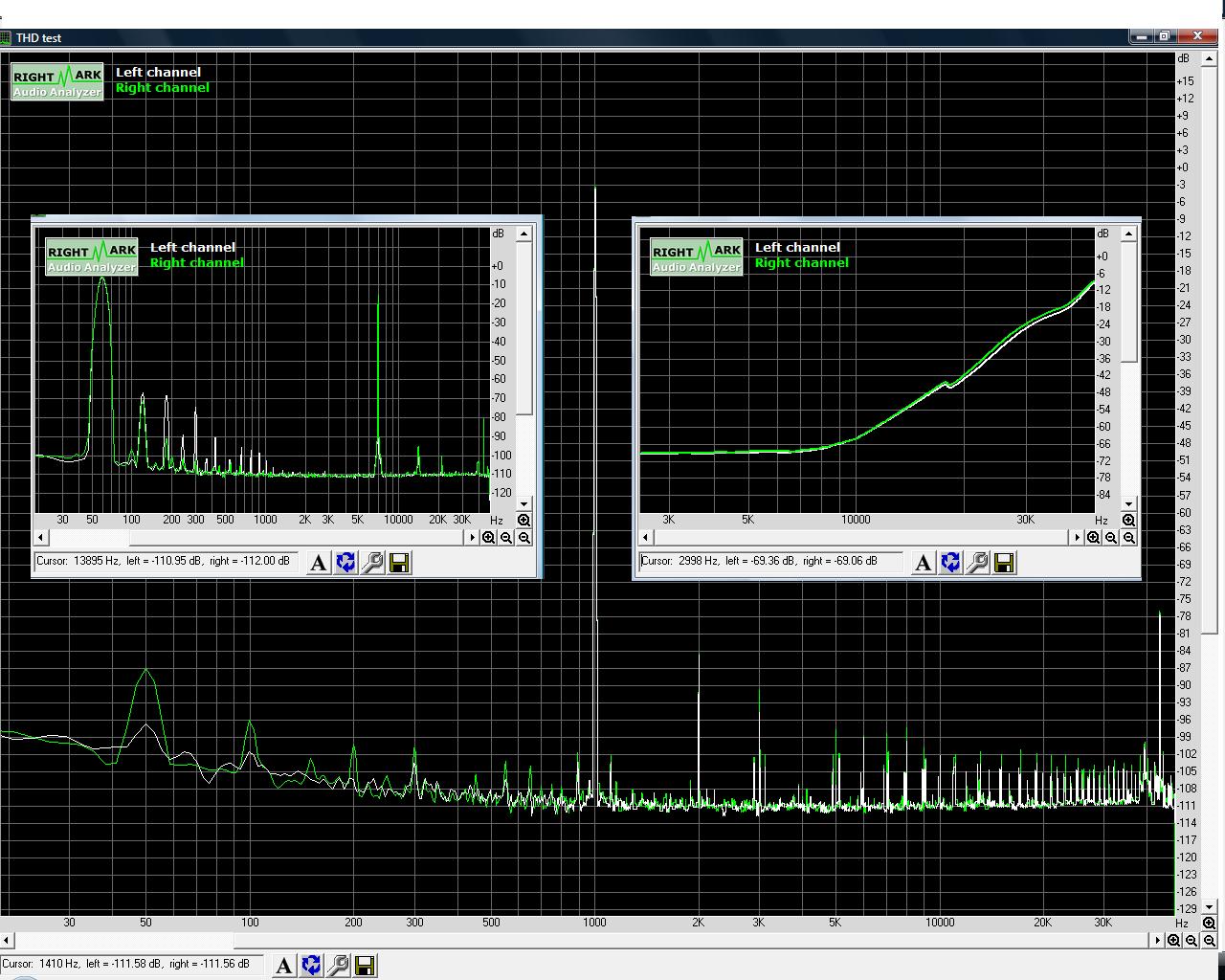Click the RightMark Audio Analyzer logo in THD test window

point(57,82)
